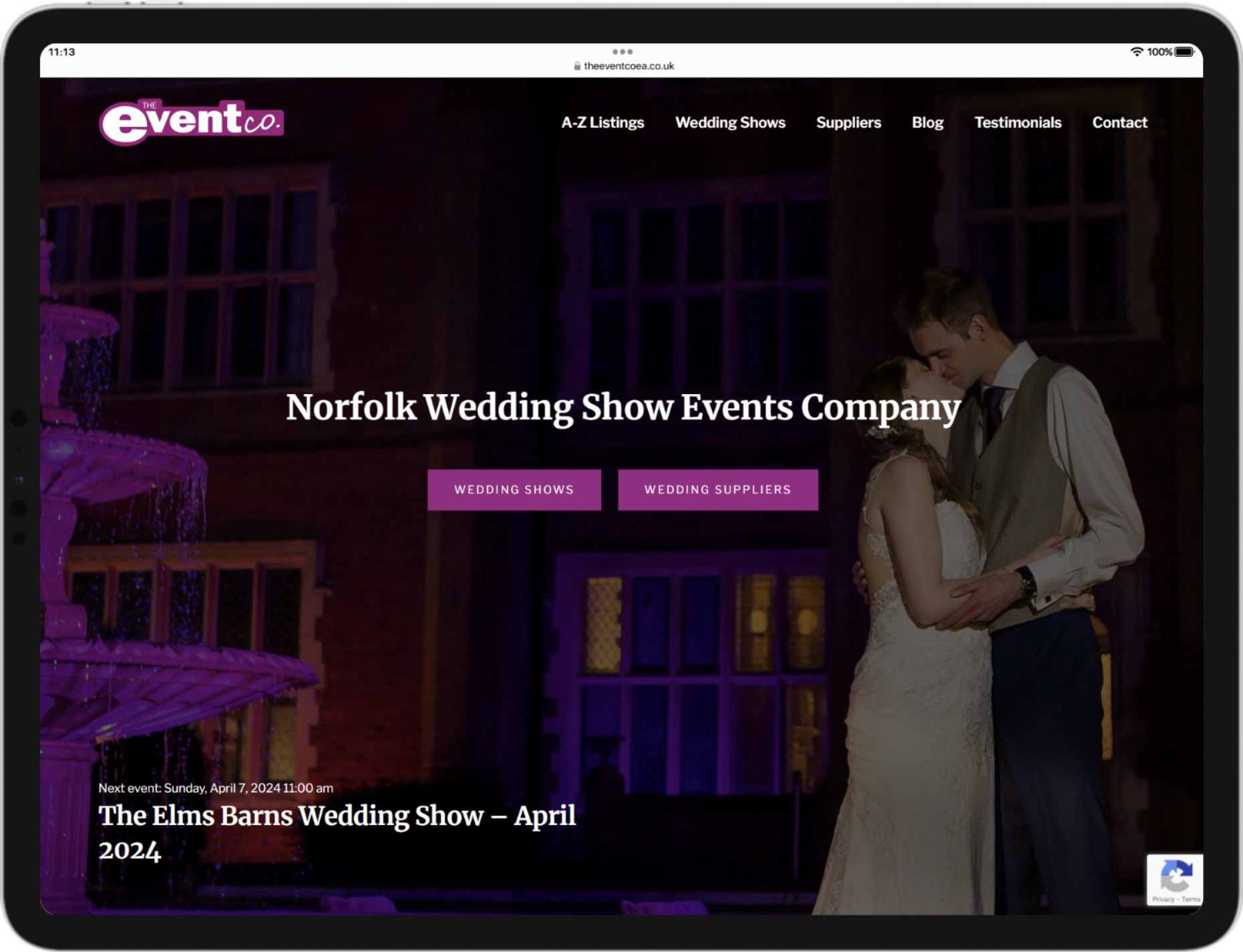Go to Wedding Shows in the navigation bar
1243x952 pixels.
click(730, 122)
